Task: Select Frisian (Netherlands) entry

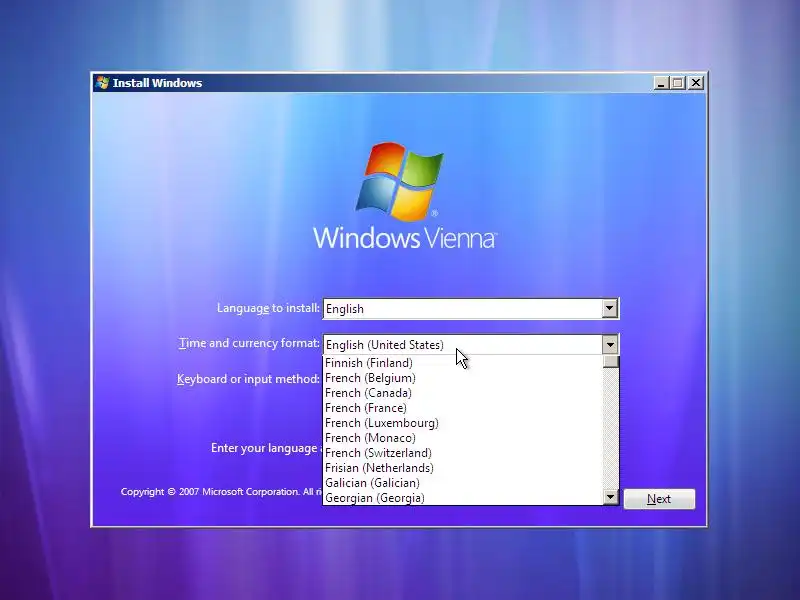Action: pyautogui.click(x=463, y=468)
